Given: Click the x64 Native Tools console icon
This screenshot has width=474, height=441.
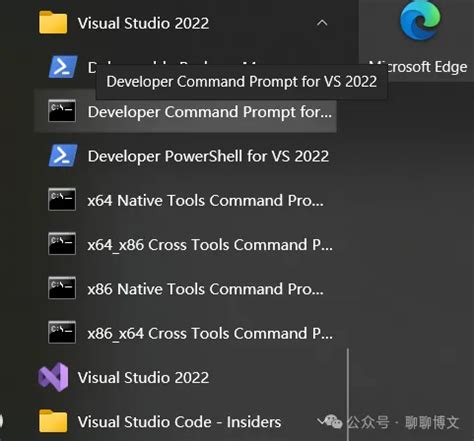Looking at the screenshot, I should pos(62,199).
